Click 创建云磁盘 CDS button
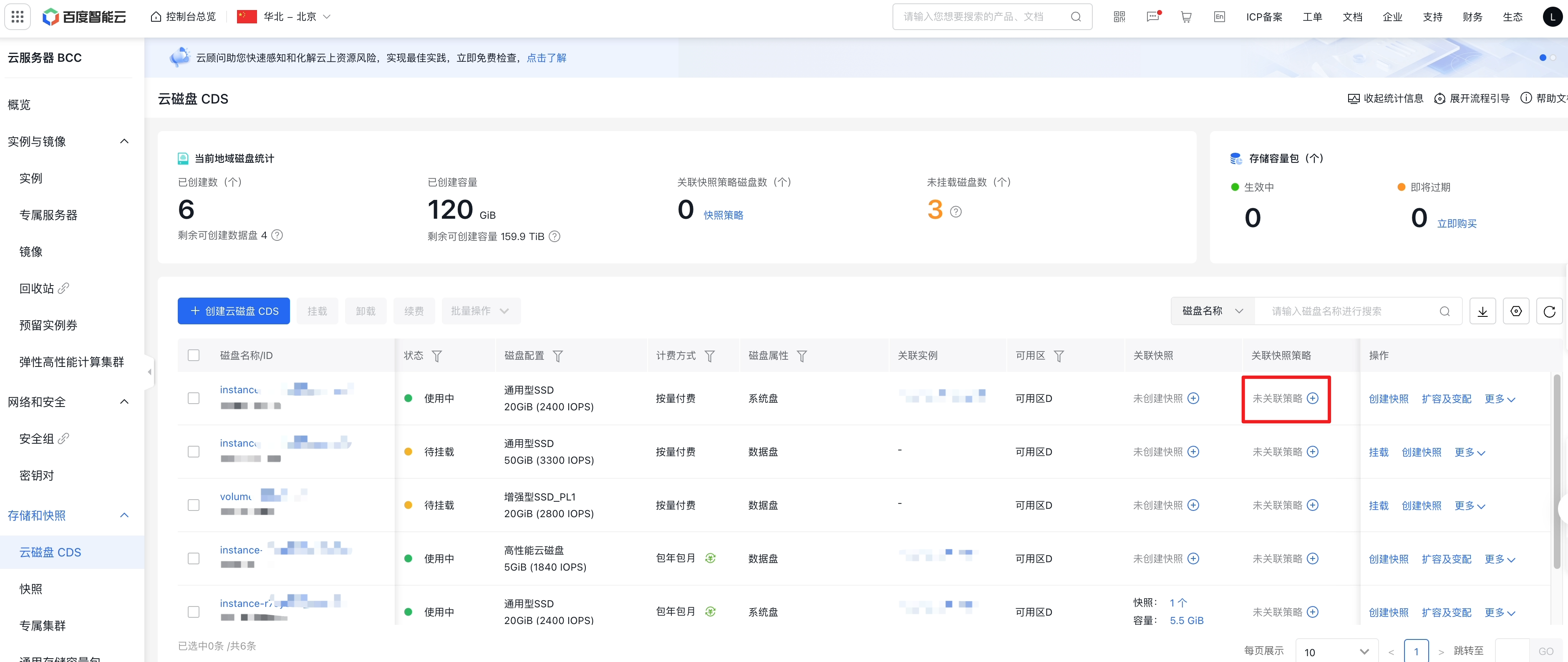The image size is (1568, 662). [x=234, y=311]
